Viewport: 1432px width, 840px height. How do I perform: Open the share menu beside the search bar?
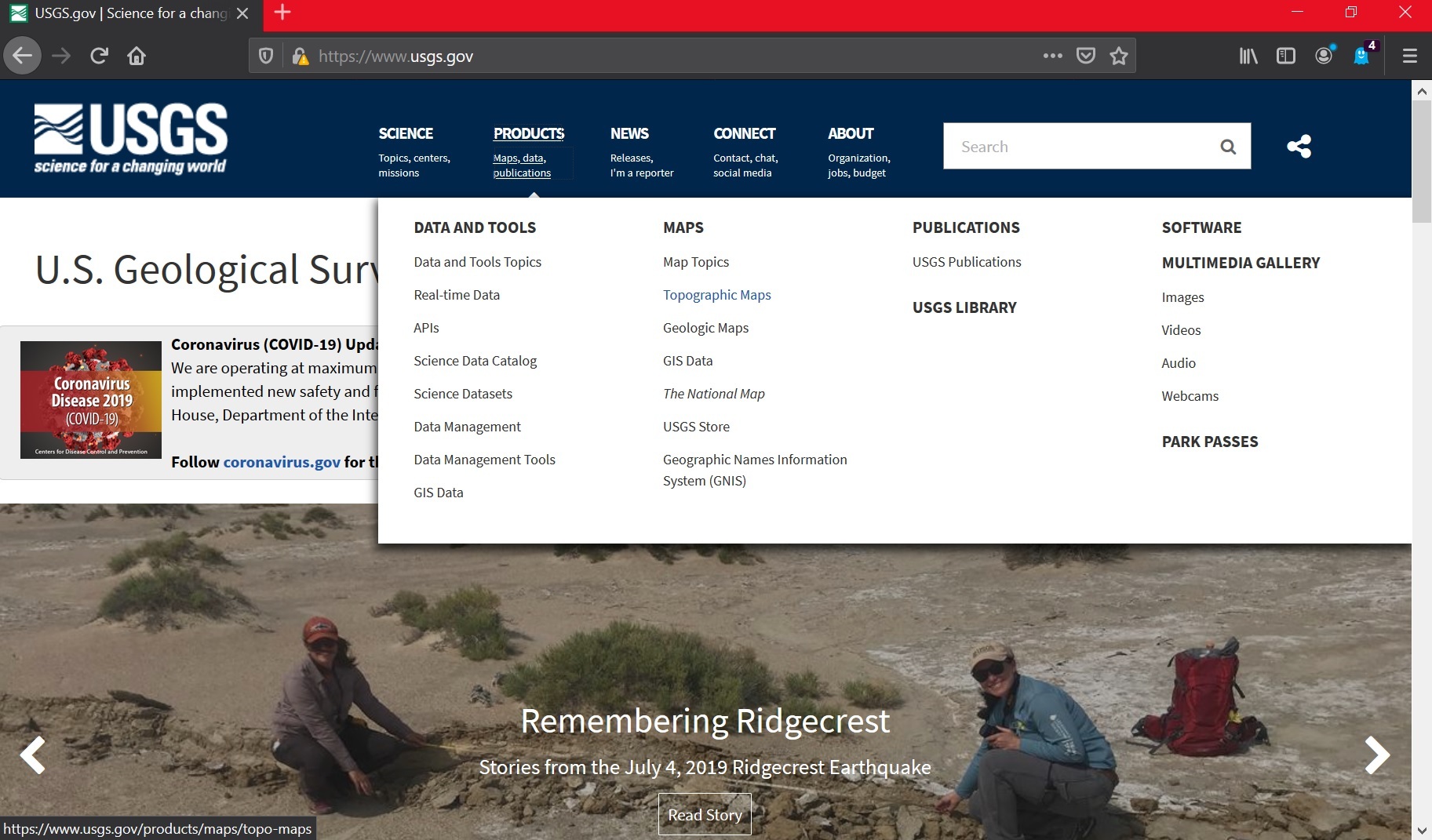pos(1299,146)
